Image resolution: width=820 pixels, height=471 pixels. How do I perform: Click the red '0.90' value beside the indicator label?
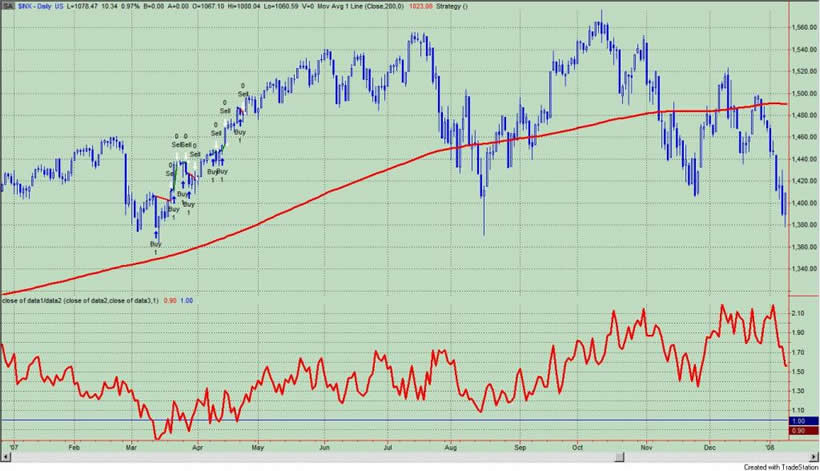[169, 301]
